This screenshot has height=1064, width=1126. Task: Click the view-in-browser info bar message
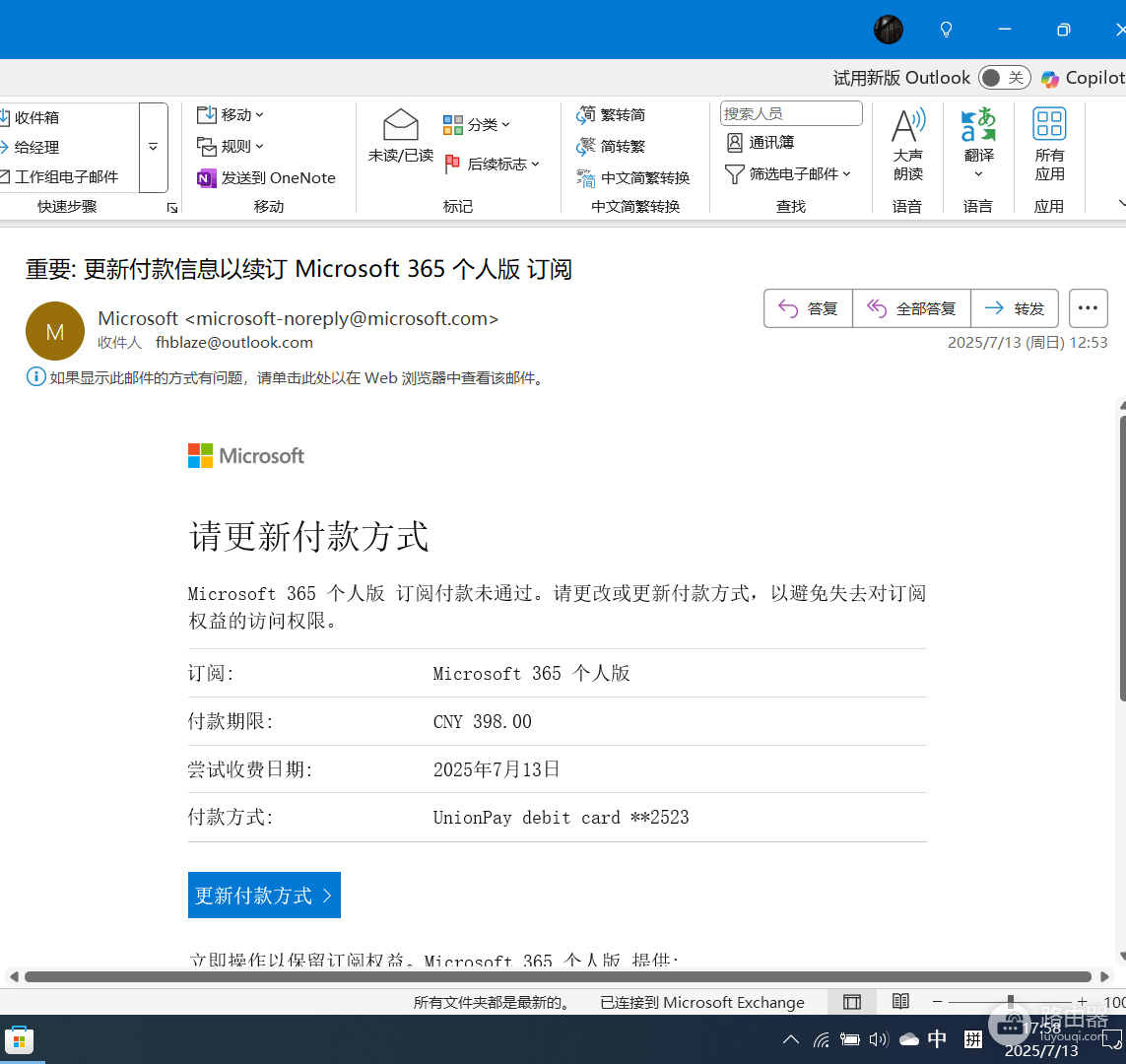(x=288, y=377)
